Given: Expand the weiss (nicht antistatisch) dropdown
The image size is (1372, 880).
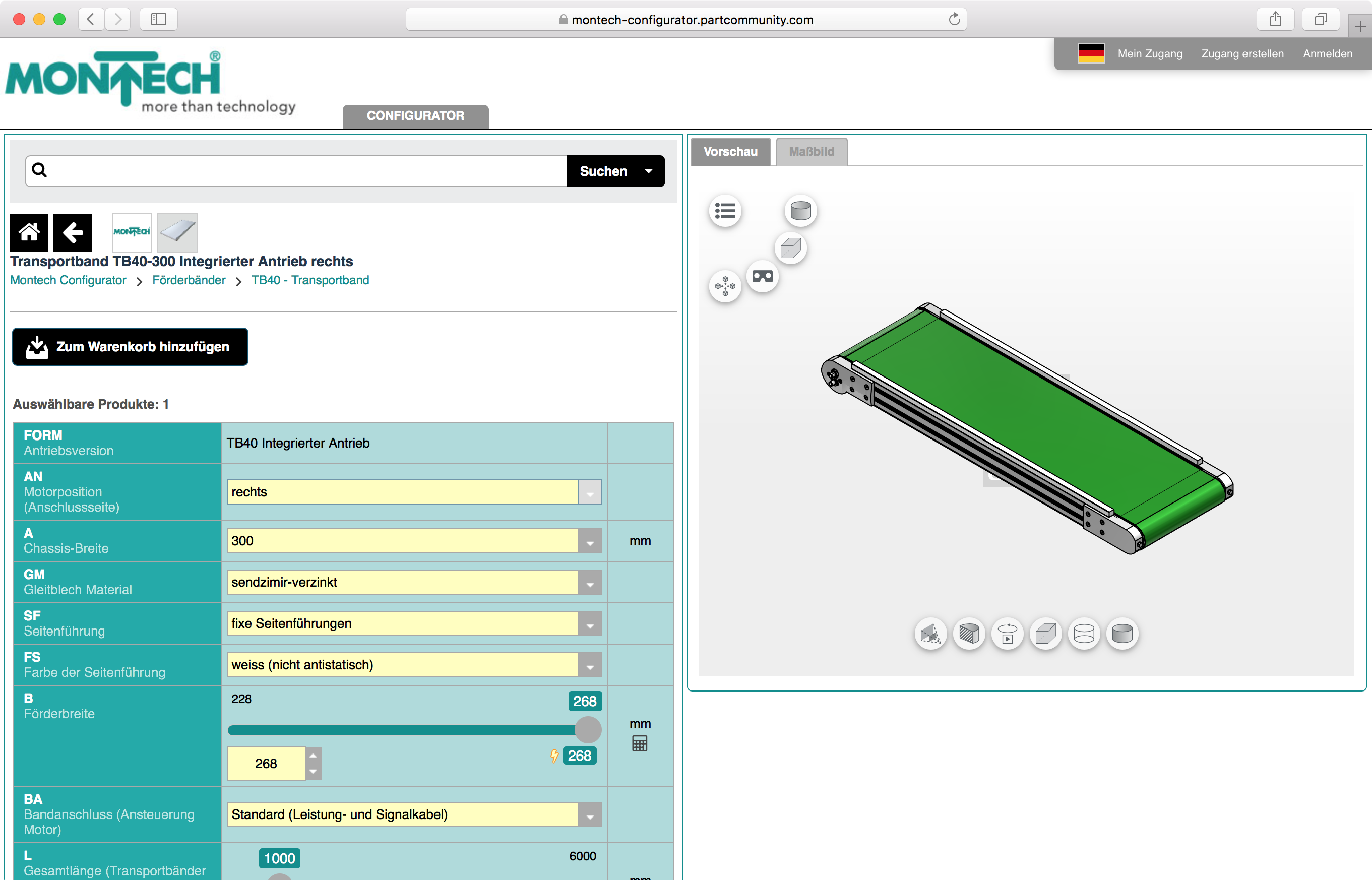Looking at the screenshot, I should coord(414,665).
